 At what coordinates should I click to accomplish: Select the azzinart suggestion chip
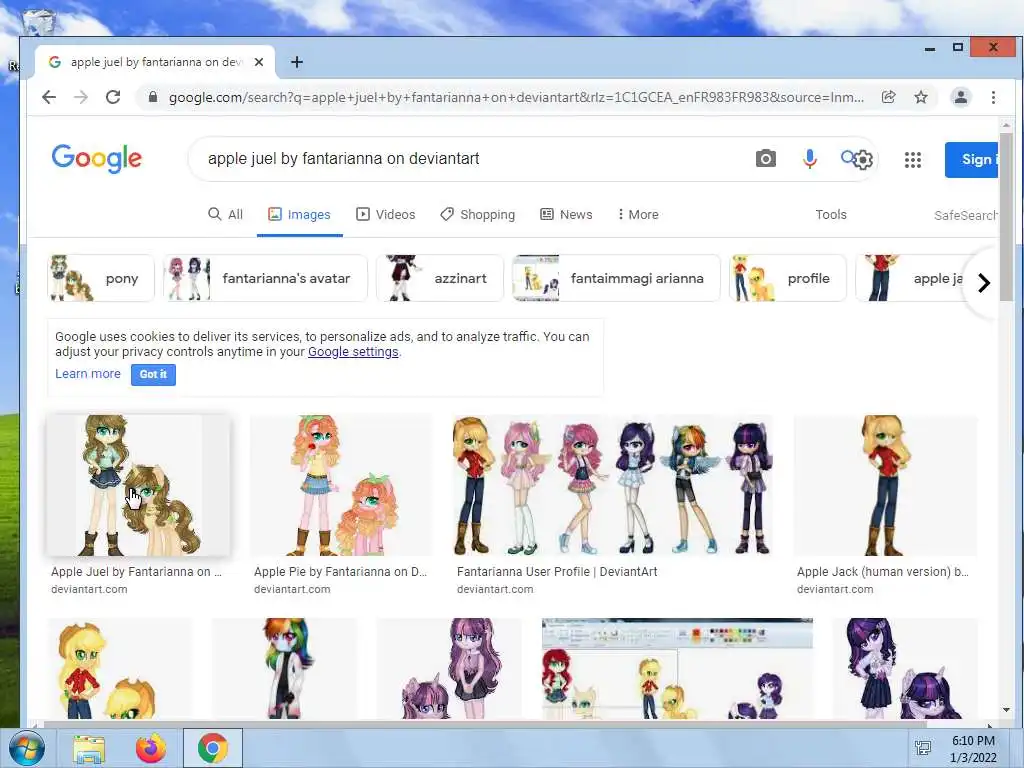coord(440,278)
